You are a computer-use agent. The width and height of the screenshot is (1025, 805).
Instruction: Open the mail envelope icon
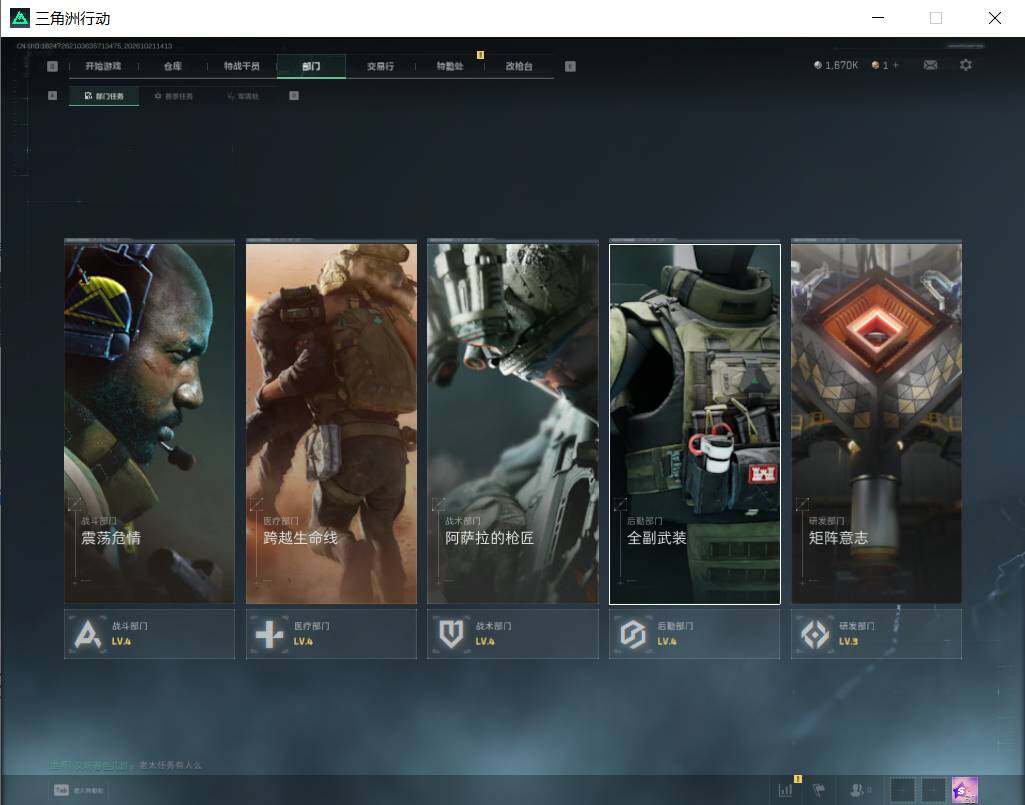pos(930,65)
